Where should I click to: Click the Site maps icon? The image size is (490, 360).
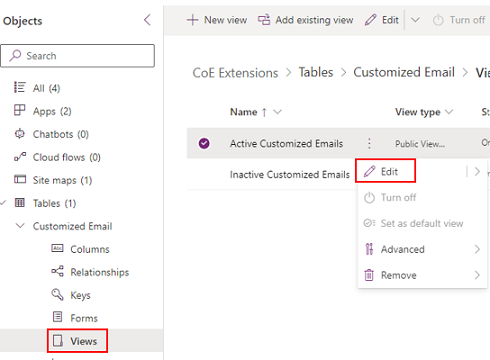(20, 179)
